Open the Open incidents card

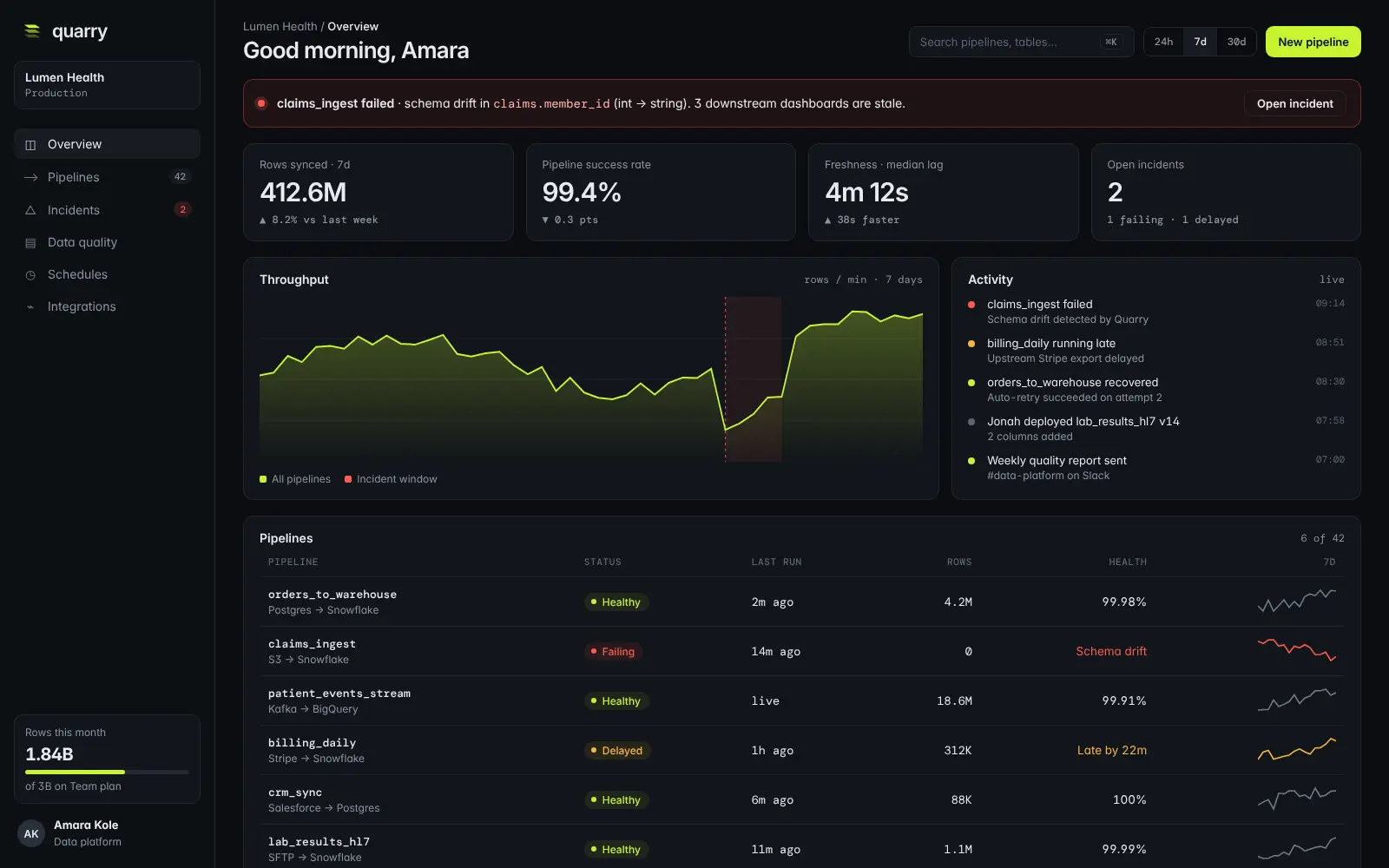1226,192
